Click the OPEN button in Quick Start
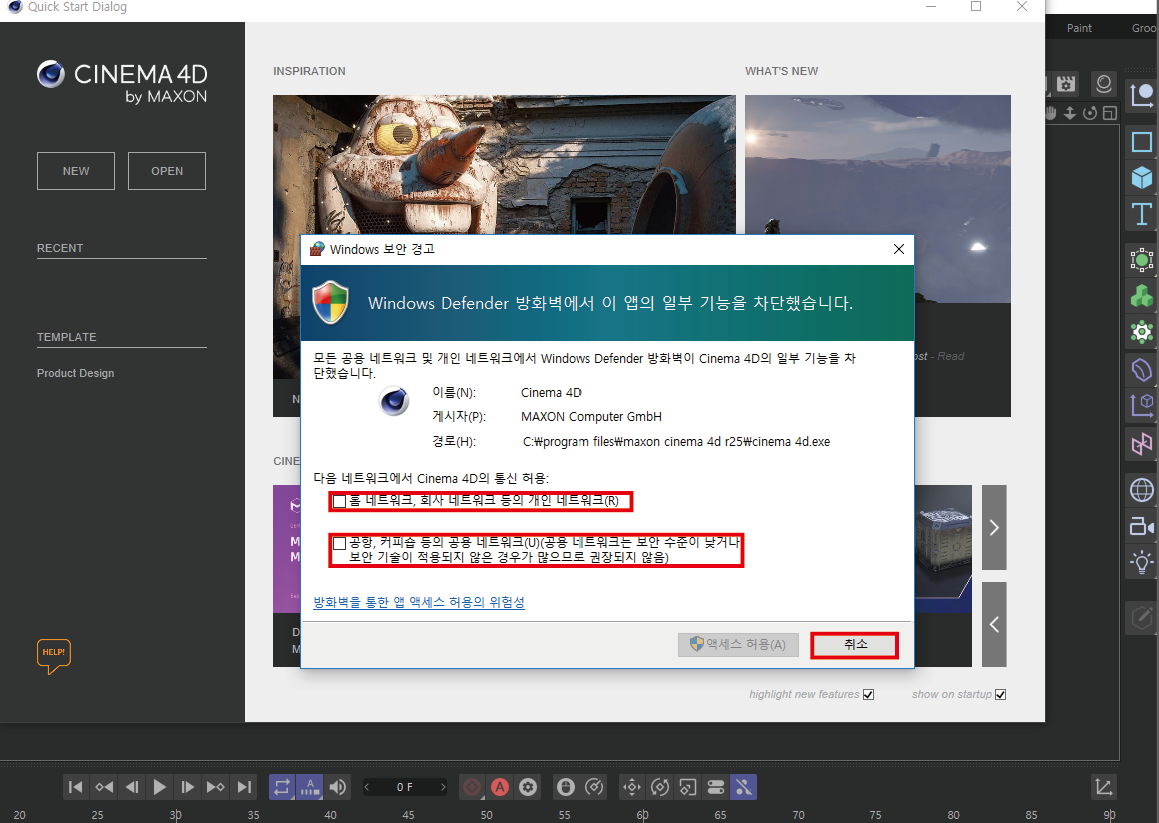The image size is (1159, 823). pos(167,171)
